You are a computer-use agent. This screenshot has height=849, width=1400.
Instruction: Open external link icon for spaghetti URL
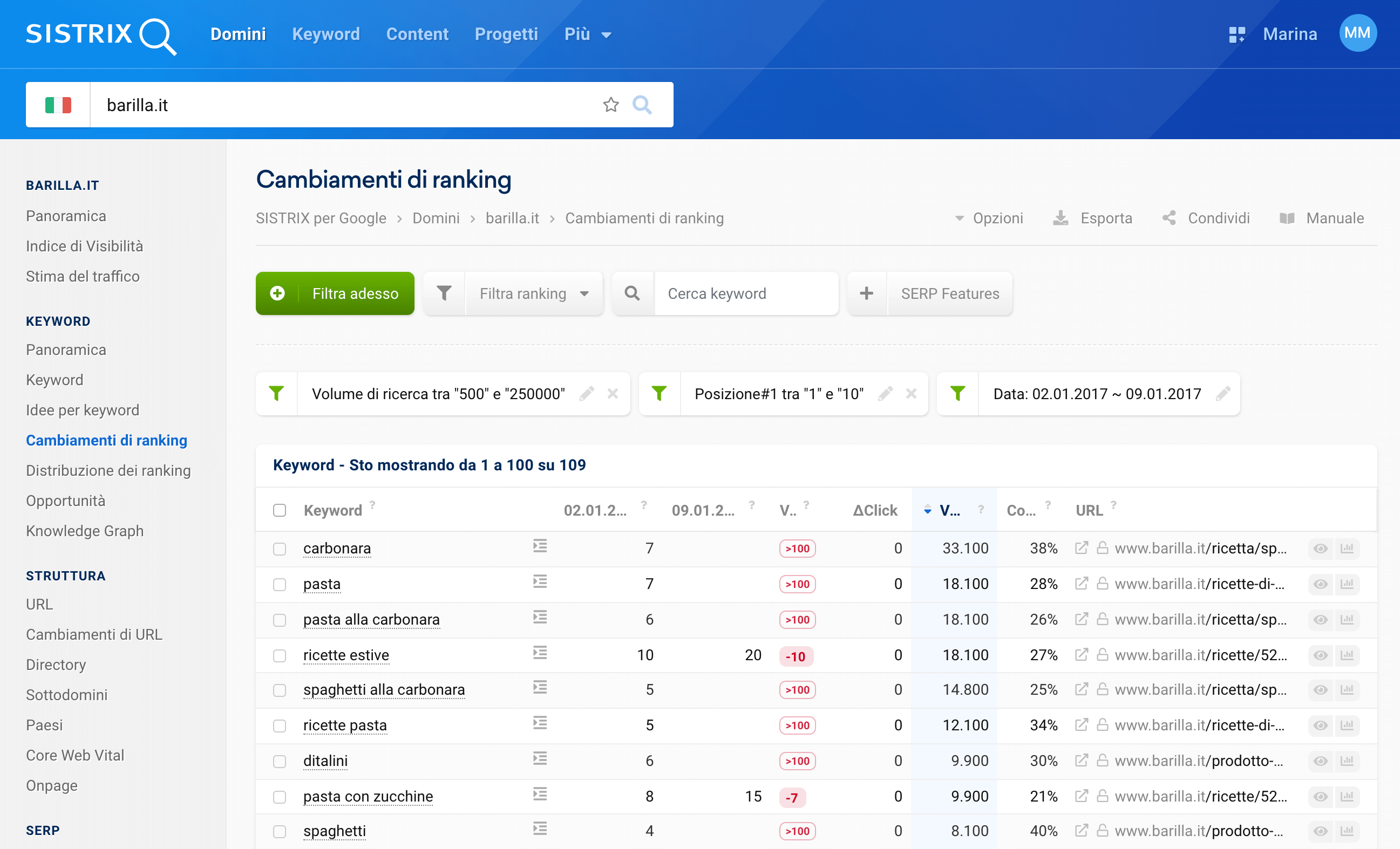tap(1081, 830)
